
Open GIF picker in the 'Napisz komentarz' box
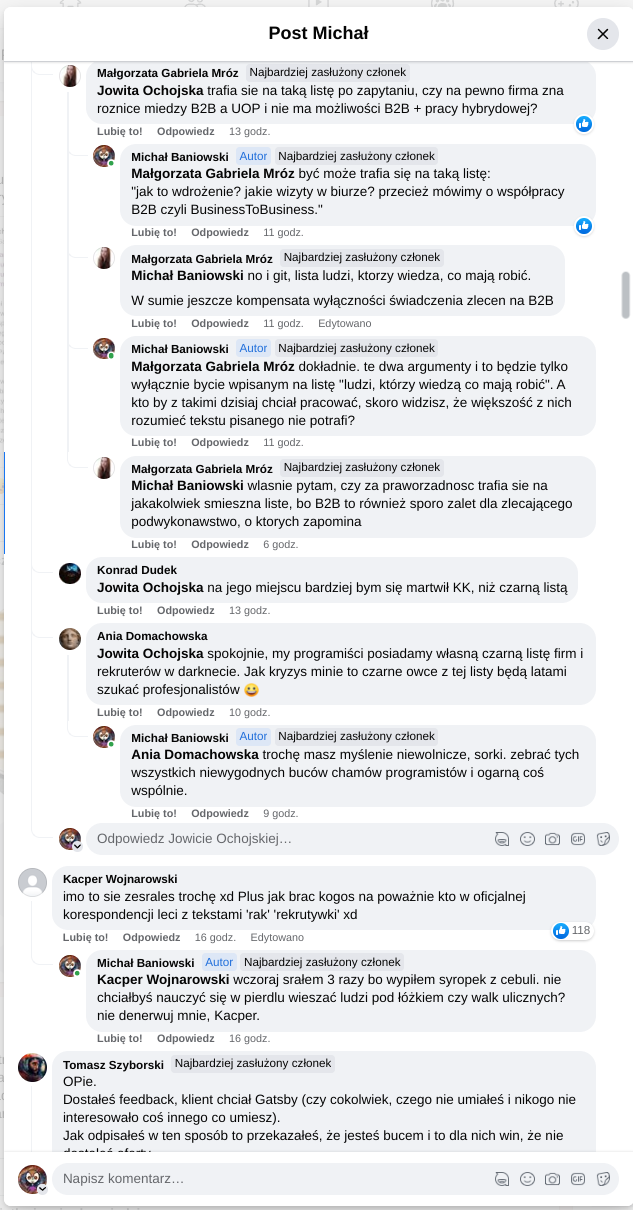tap(578, 1179)
